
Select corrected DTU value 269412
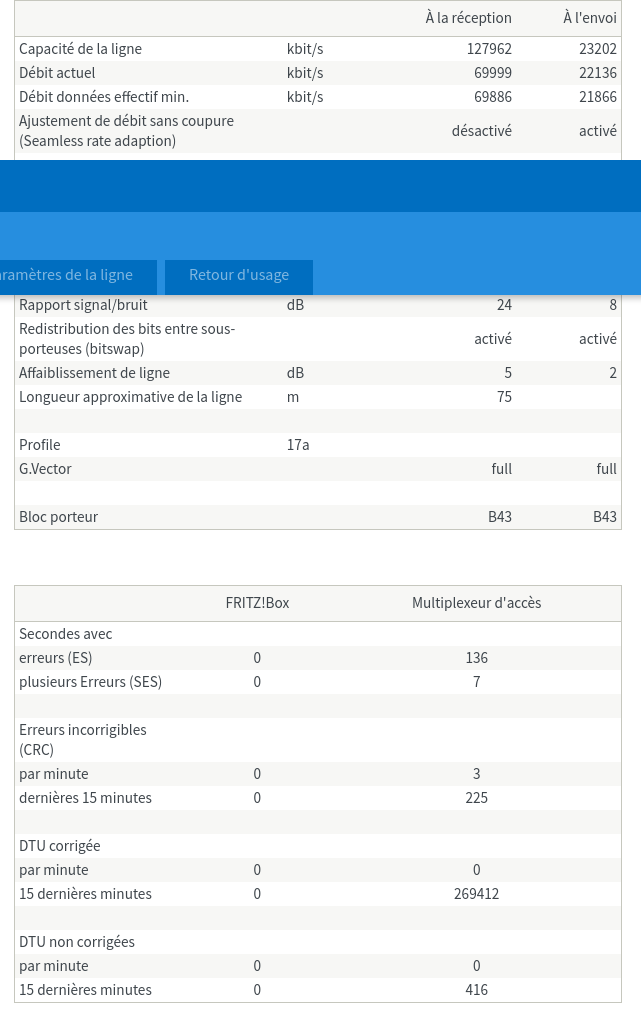(x=477, y=893)
